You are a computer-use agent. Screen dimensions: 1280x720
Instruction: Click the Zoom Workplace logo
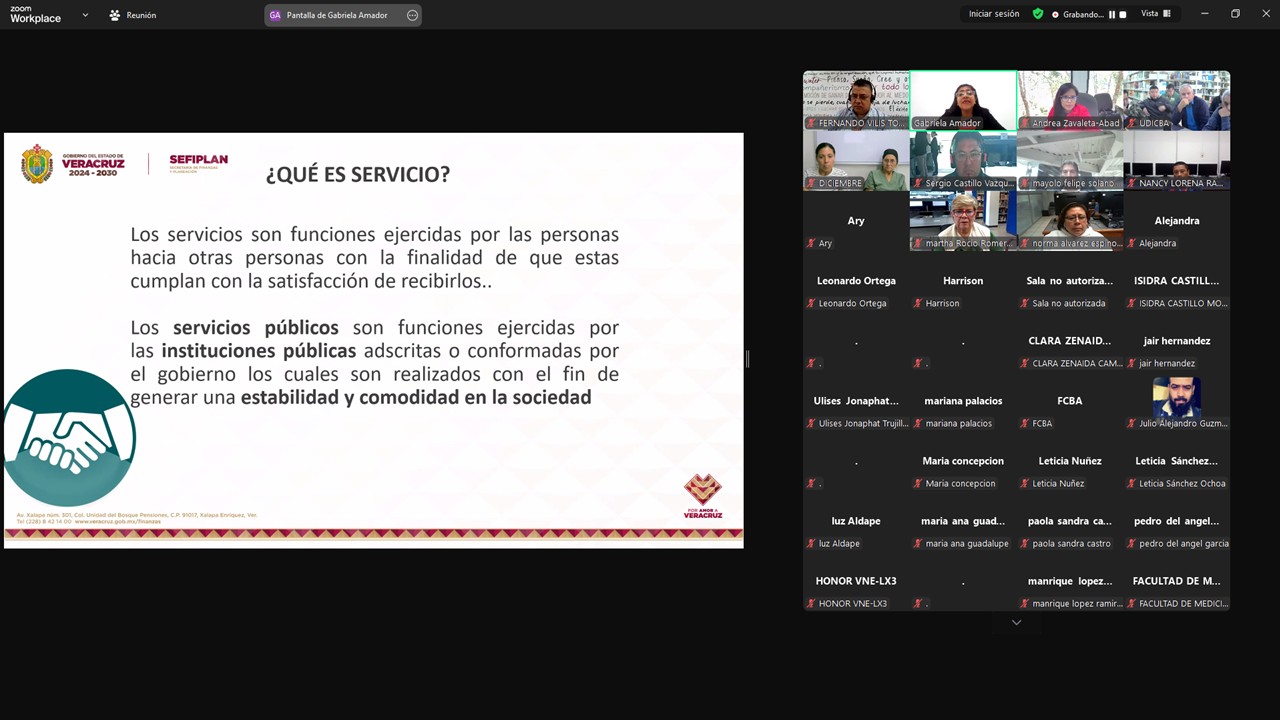pyautogui.click(x=35, y=14)
